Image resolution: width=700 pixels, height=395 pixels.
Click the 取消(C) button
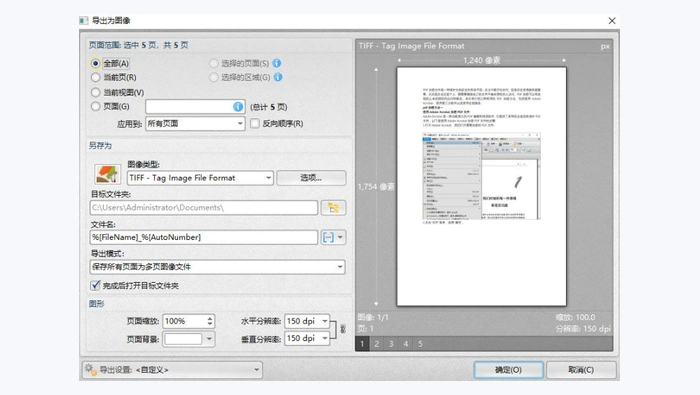[x=581, y=370]
